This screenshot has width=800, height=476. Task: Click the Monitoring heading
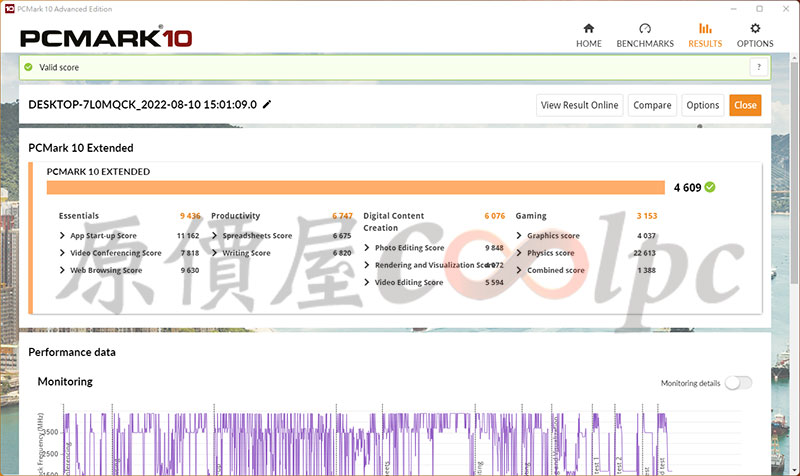tap(65, 382)
